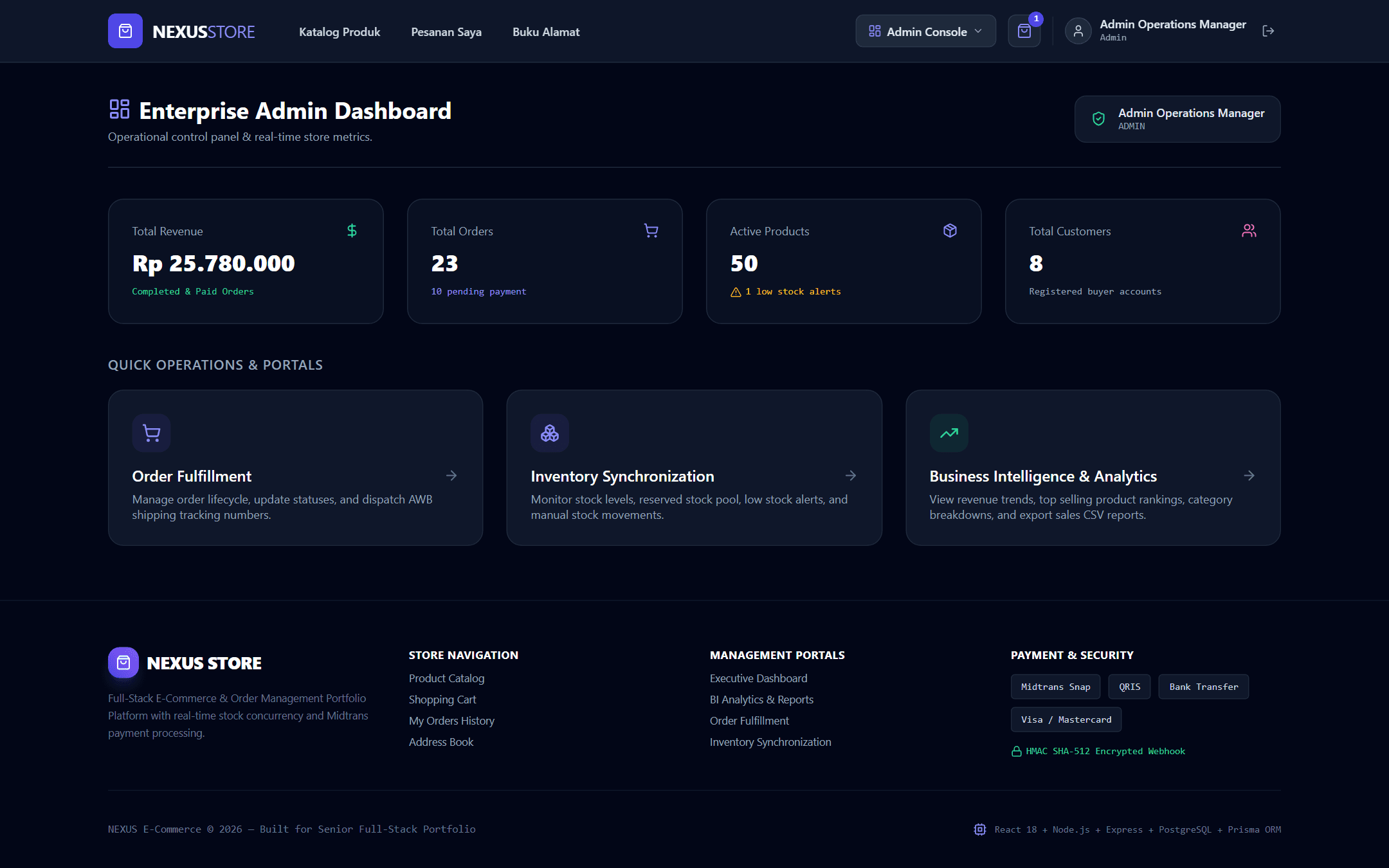The height and width of the screenshot is (868, 1389).
Task: Click the low stock warning triangle icon
Action: click(736, 292)
